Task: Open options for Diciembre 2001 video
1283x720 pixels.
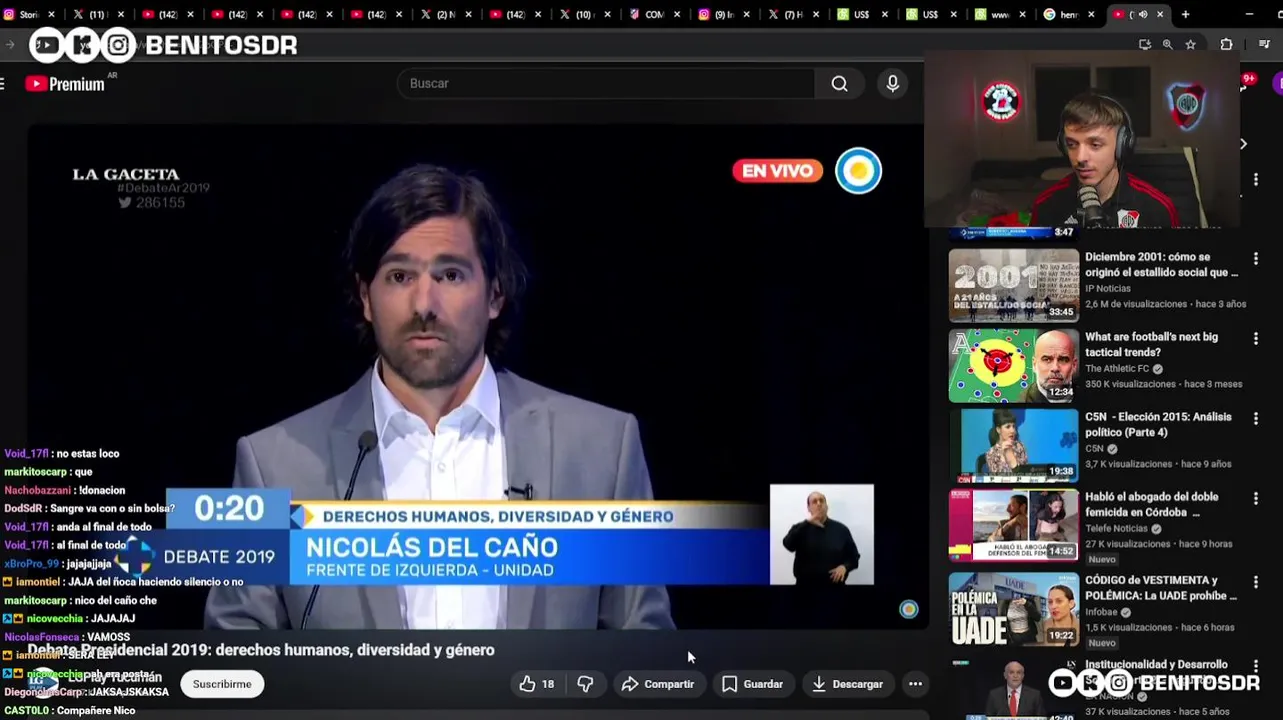Action: [1255, 259]
